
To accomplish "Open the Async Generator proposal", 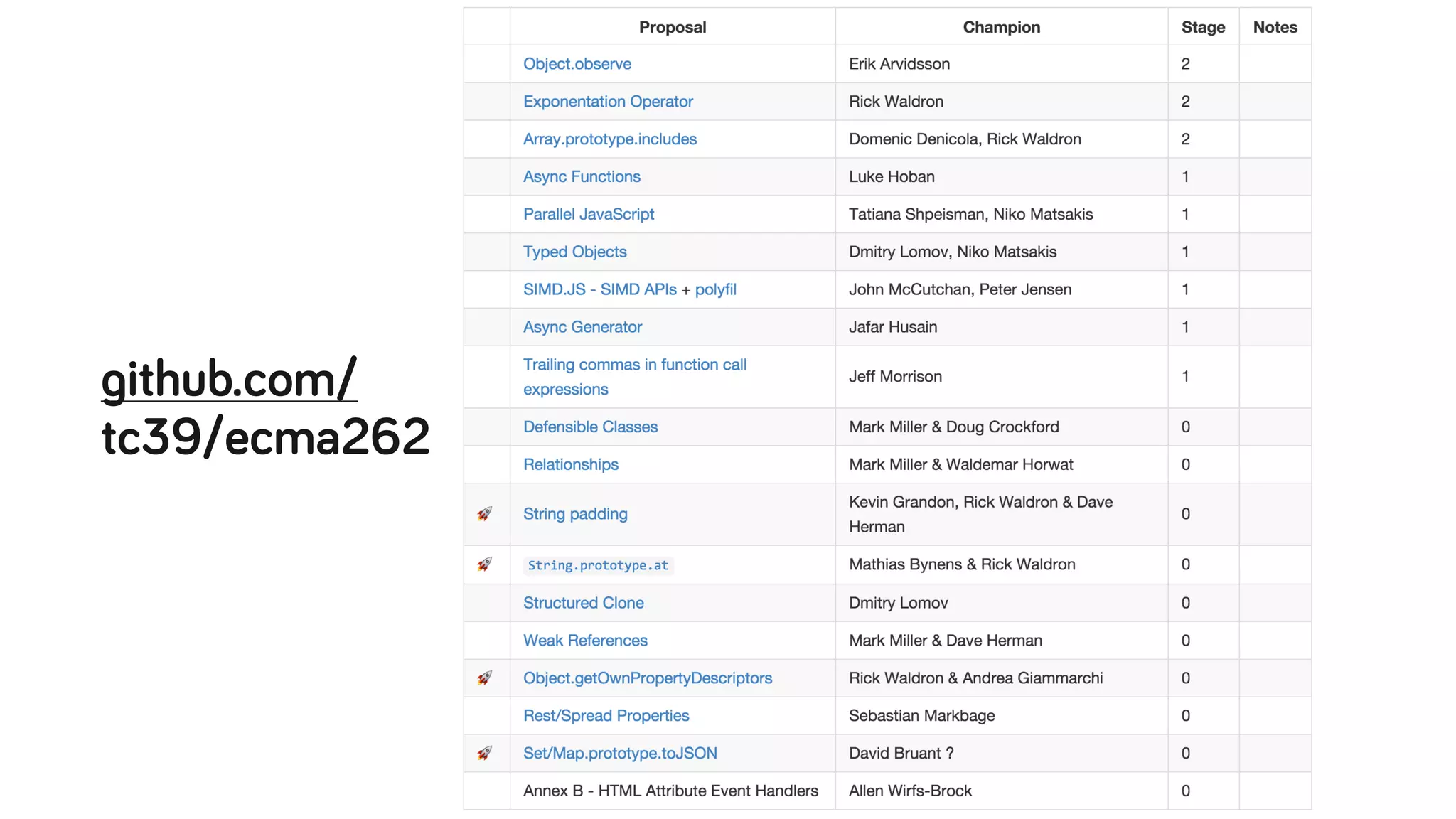I will click(582, 327).
